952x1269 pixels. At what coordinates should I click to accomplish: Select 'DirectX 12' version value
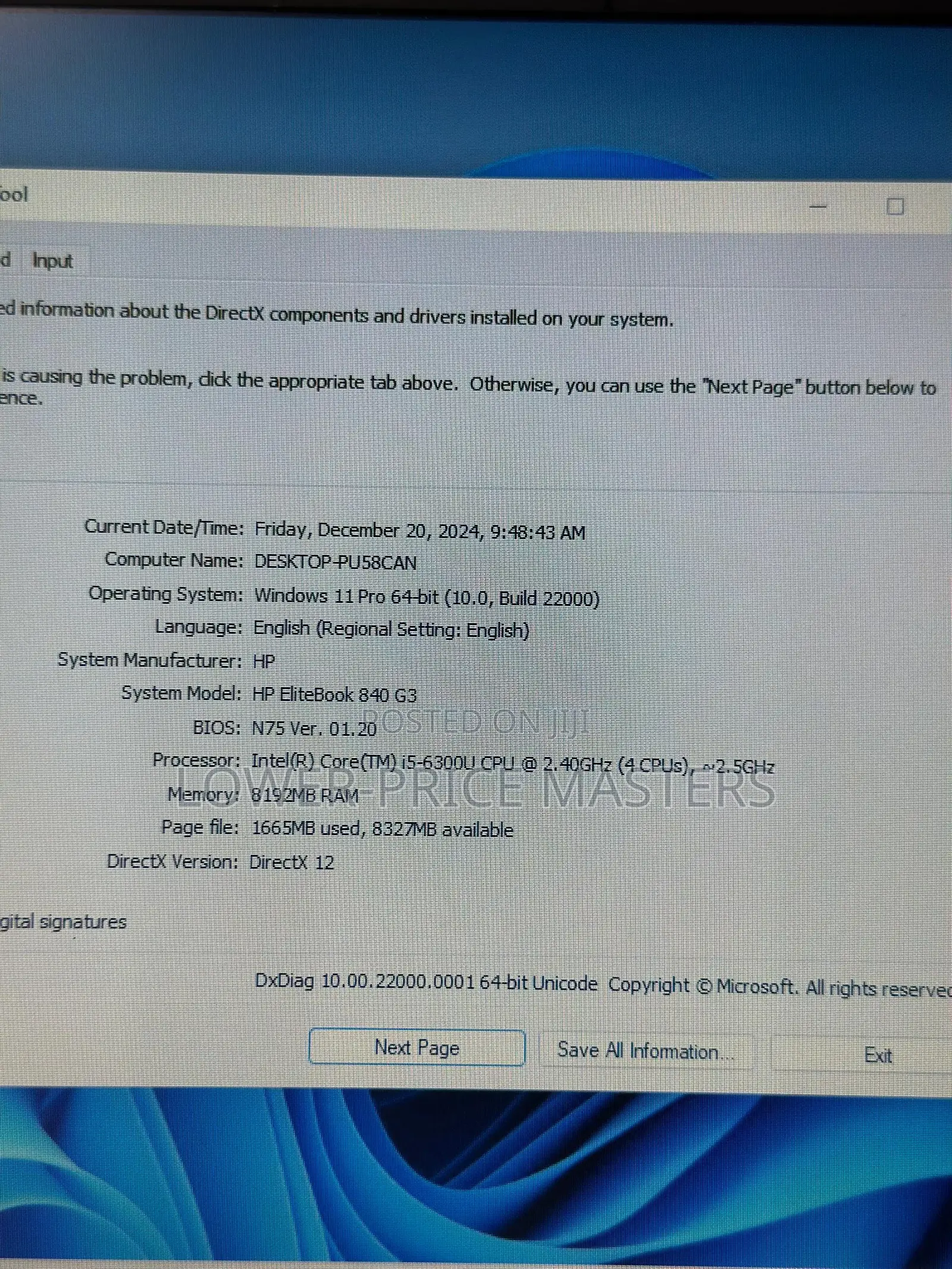(292, 862)
